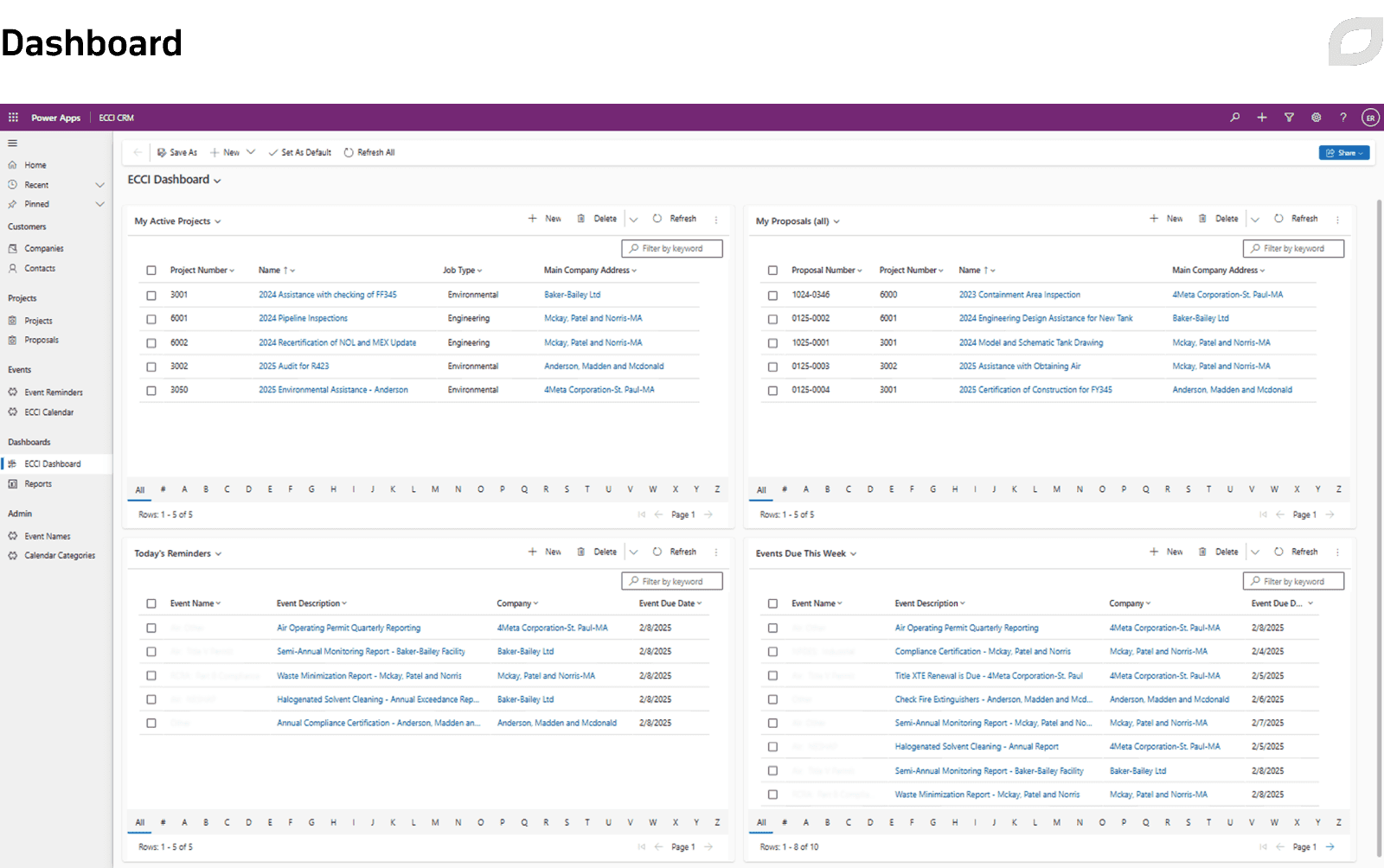Viewport: 1384px width, 868px height.
Task: Check the Compliance Certification row in Events Due This Week
Action: pos(772,652)
